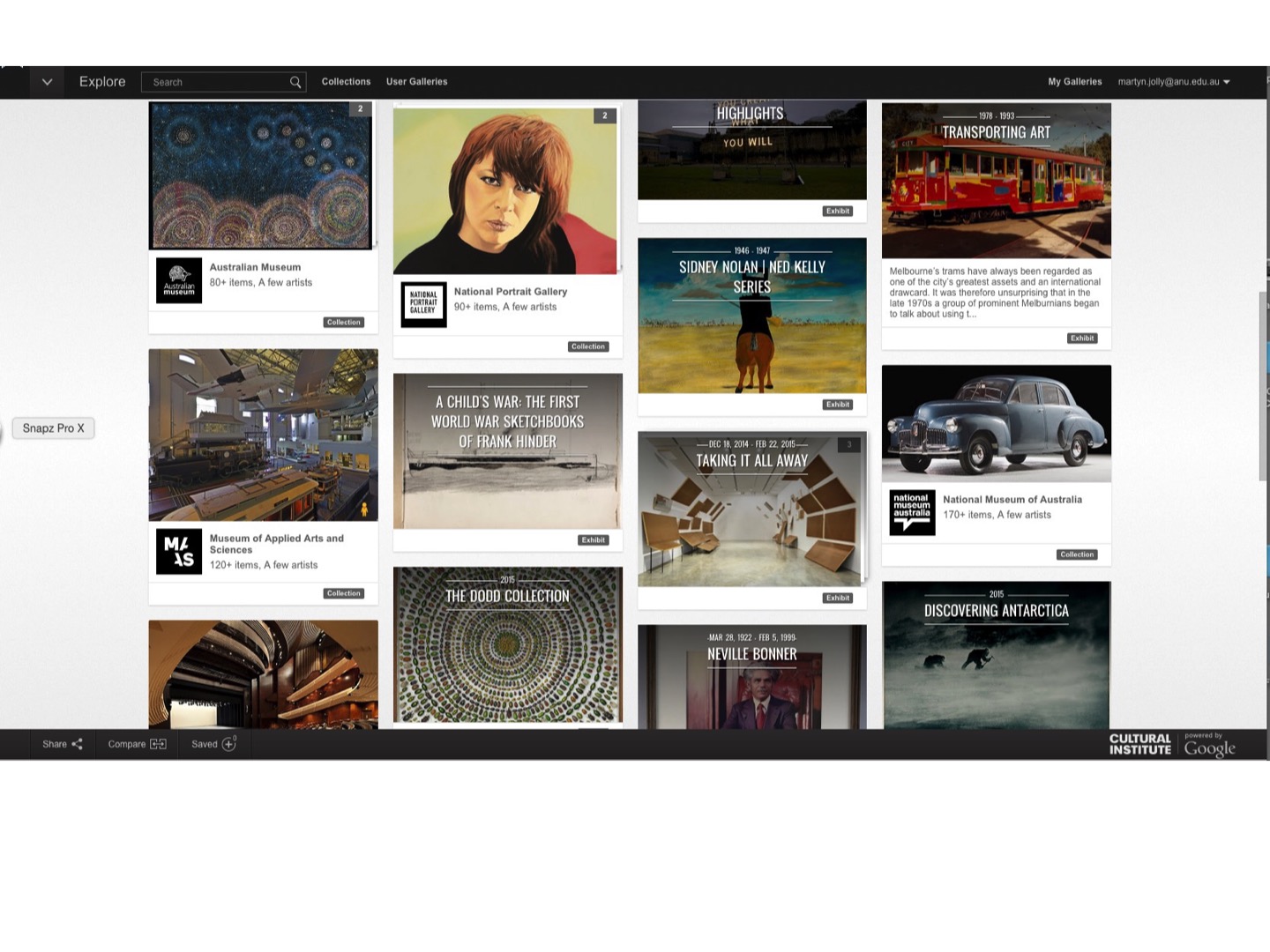This screenshot has height=952, width=1270.
Task: Open the Transporting Art exhibit thumbnail
Action: pos(996,181)
